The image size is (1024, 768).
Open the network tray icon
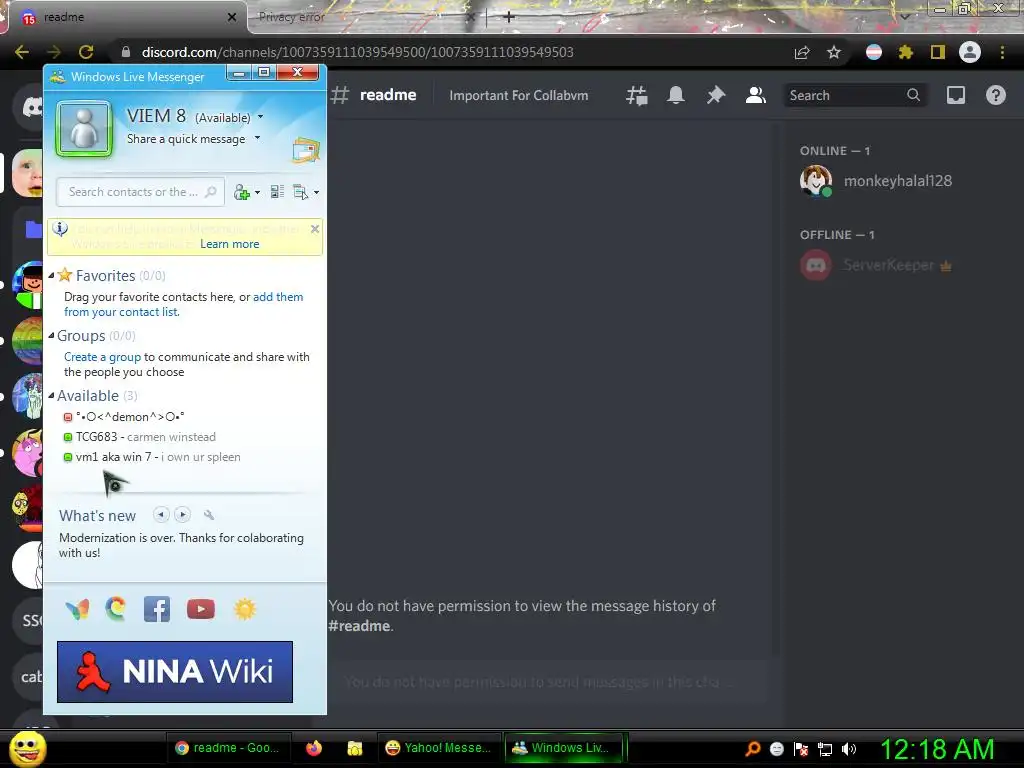click(825, 749)
